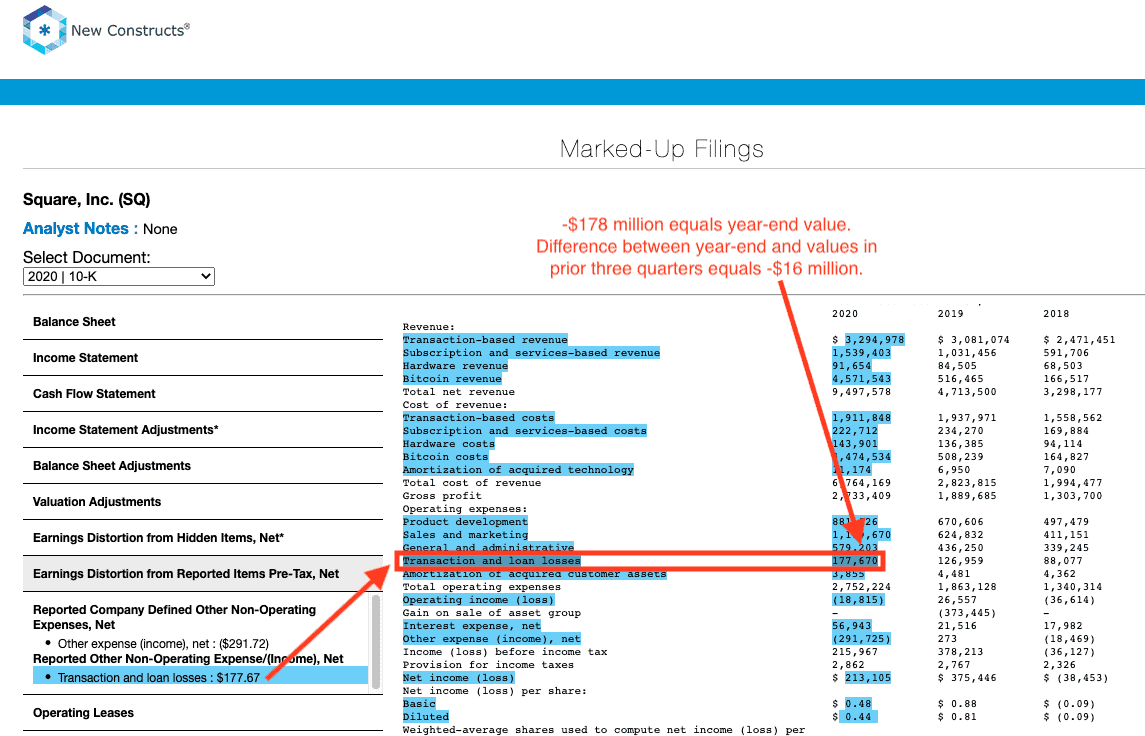Viewport: 1145px width, 736px height.
Task: Click the Marked-Up Filings page heading
Action: [x=662, y=149]
